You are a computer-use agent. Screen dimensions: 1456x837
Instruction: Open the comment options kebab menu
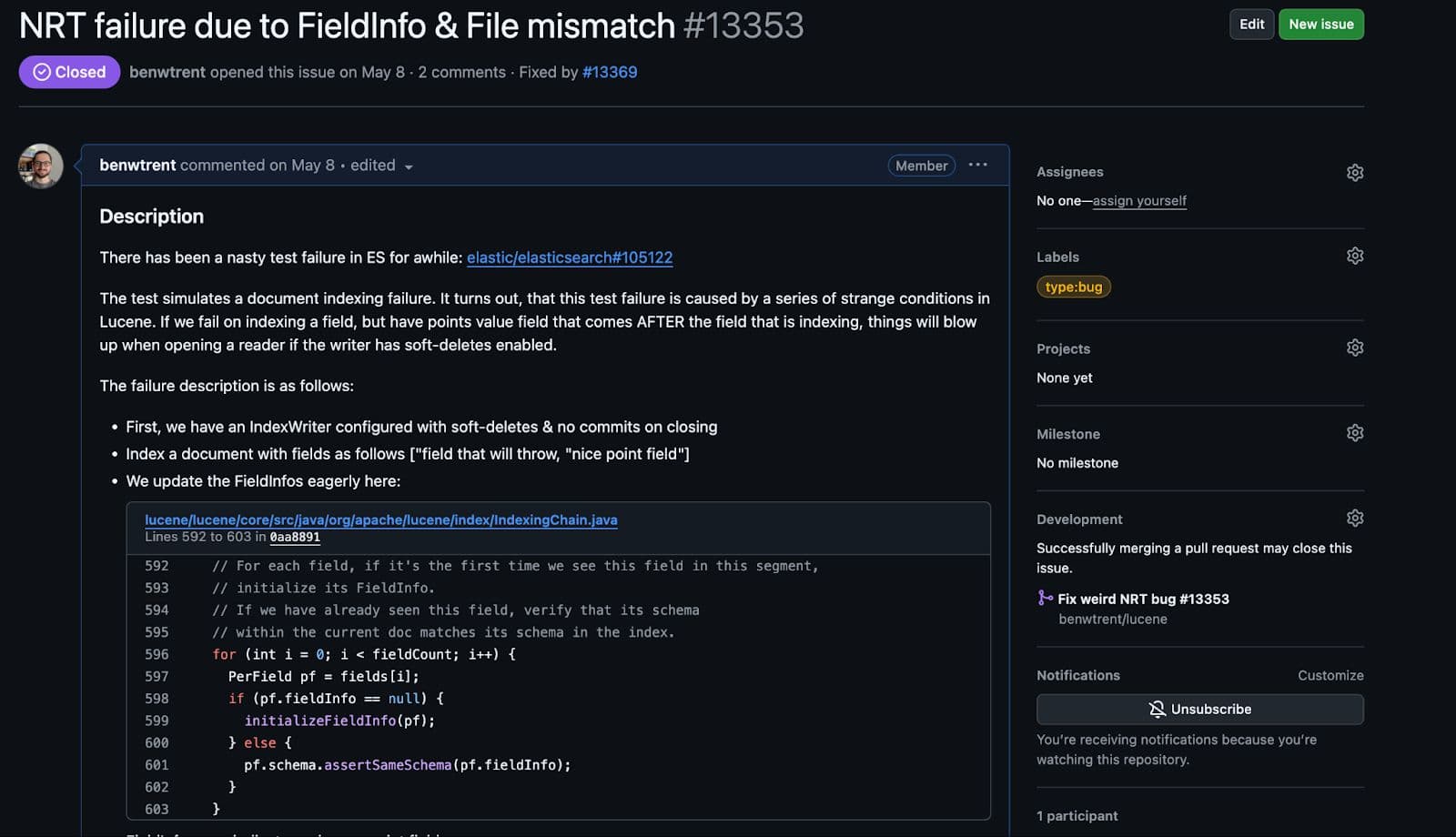click(x=979, y=165)
